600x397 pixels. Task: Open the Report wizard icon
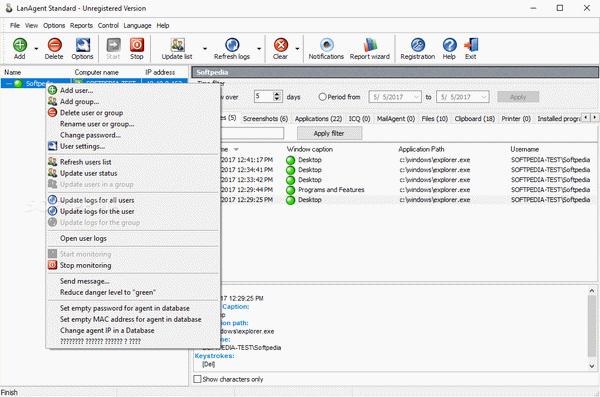point(370,45)
